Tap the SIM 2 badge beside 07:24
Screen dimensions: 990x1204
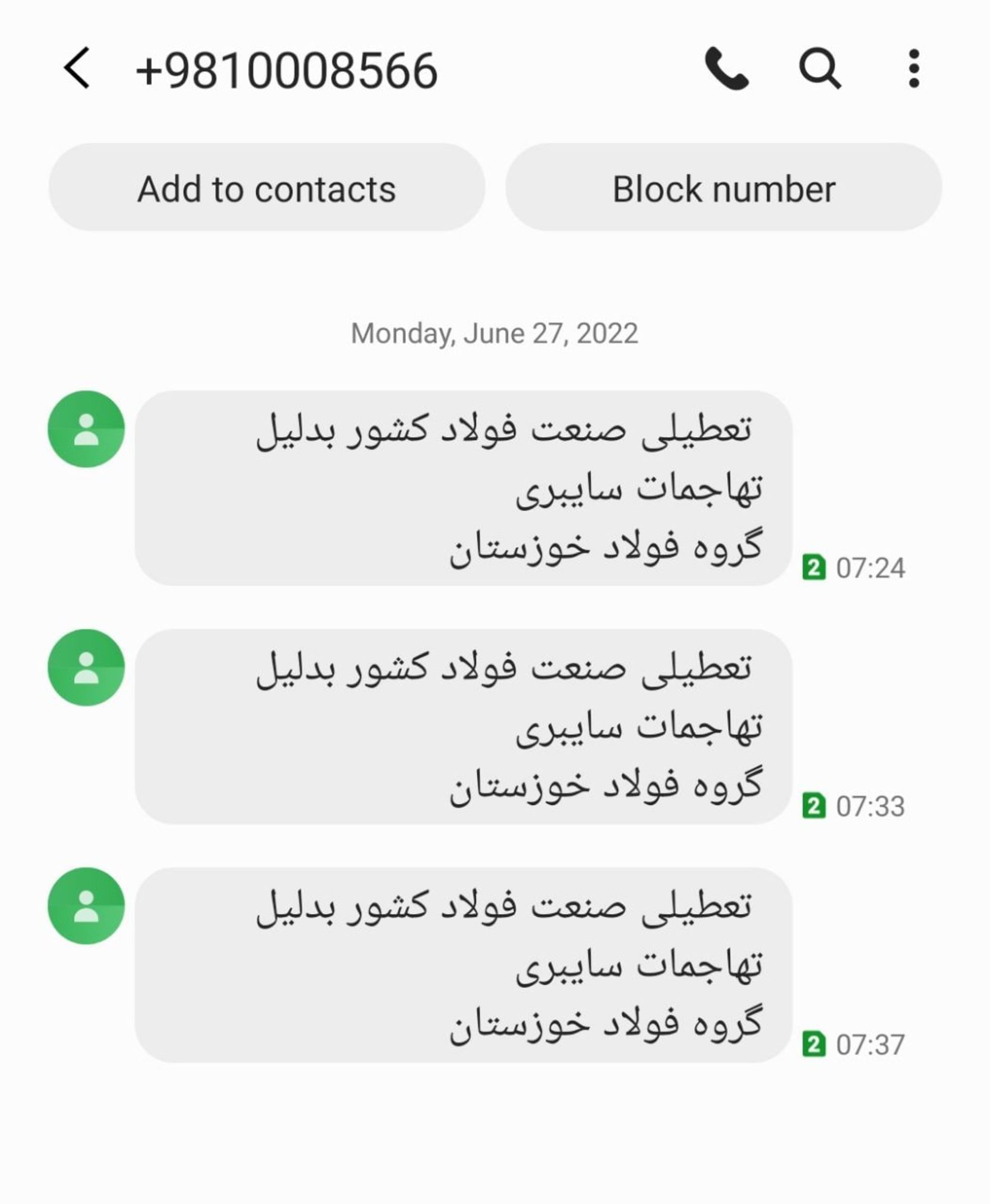[814, 566]
